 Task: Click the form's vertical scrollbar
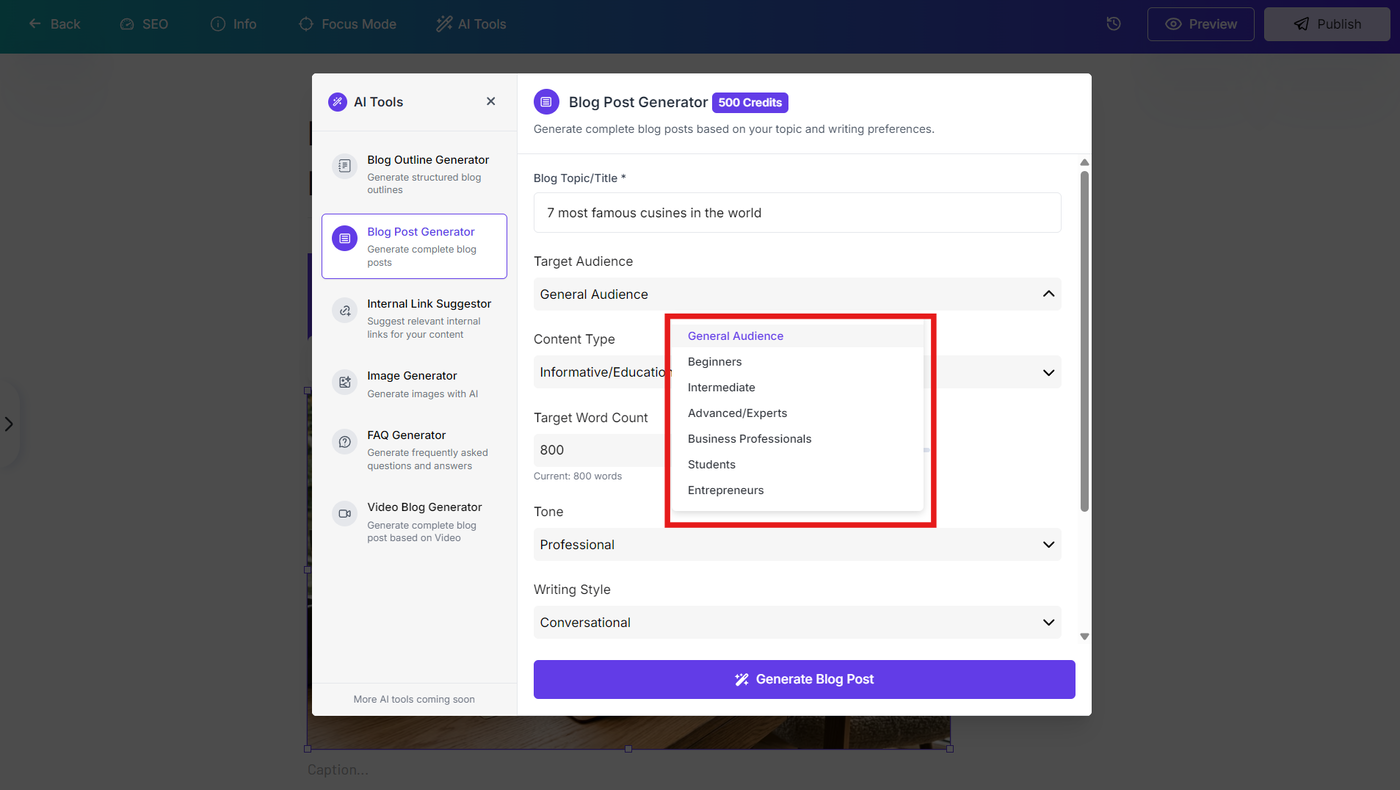pyautogui.click(x=1084, y=340)
